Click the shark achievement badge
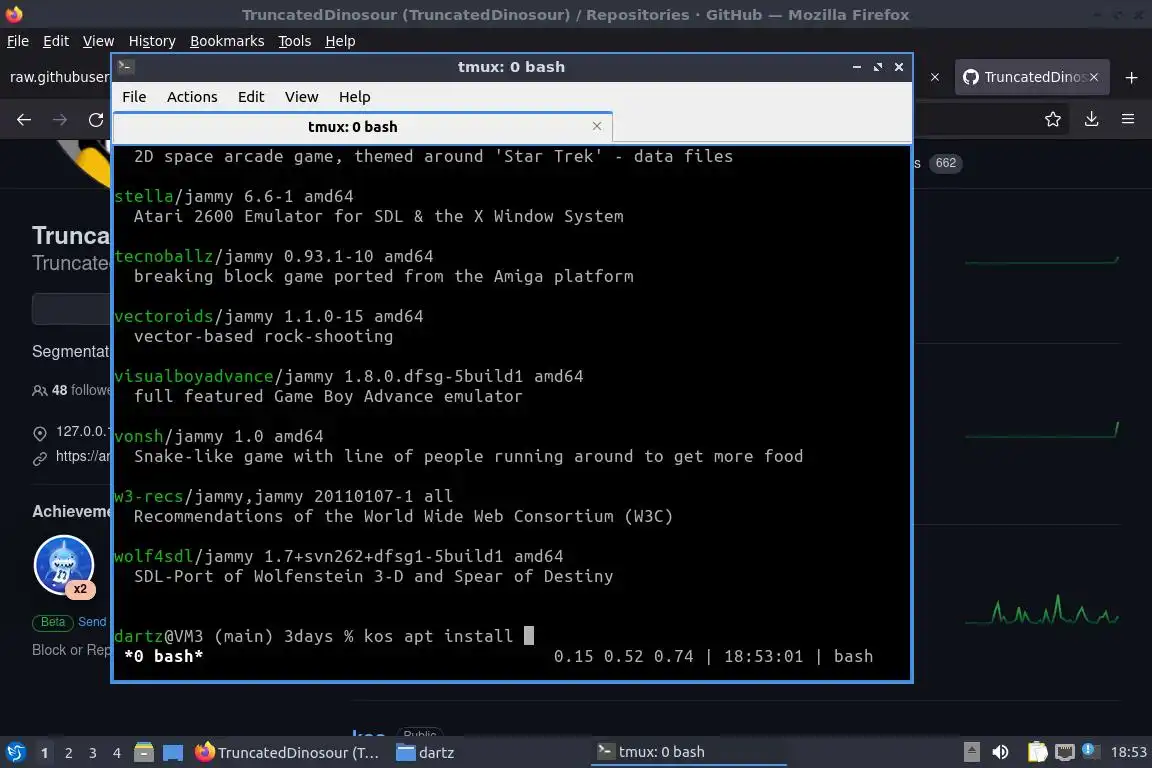1152x768 pixels. point(64,565)
